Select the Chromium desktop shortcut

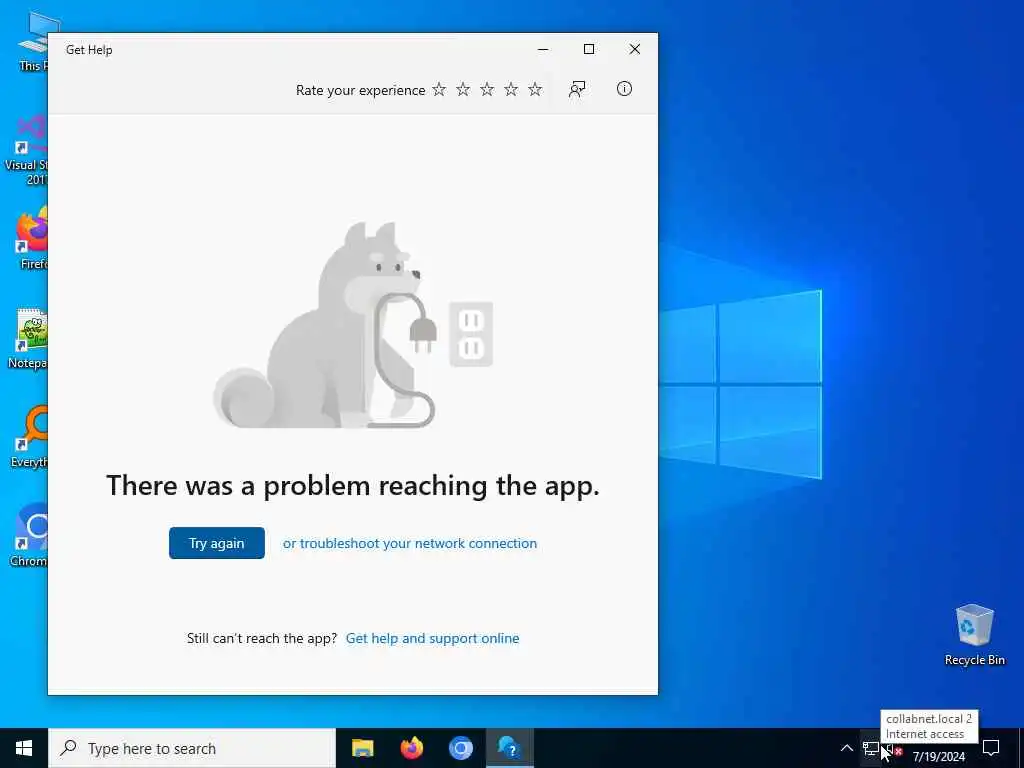click(28, 535)
